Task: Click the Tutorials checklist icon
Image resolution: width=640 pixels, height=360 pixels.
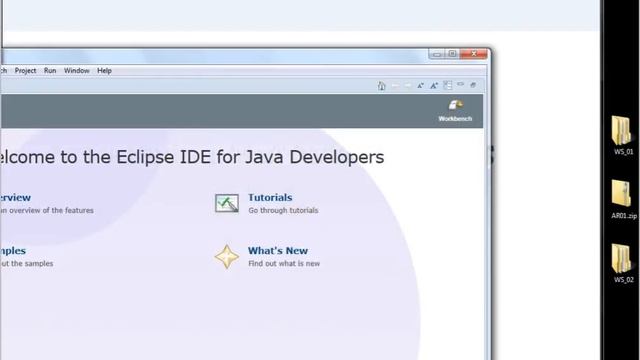Action: click(x=227, y=203)
